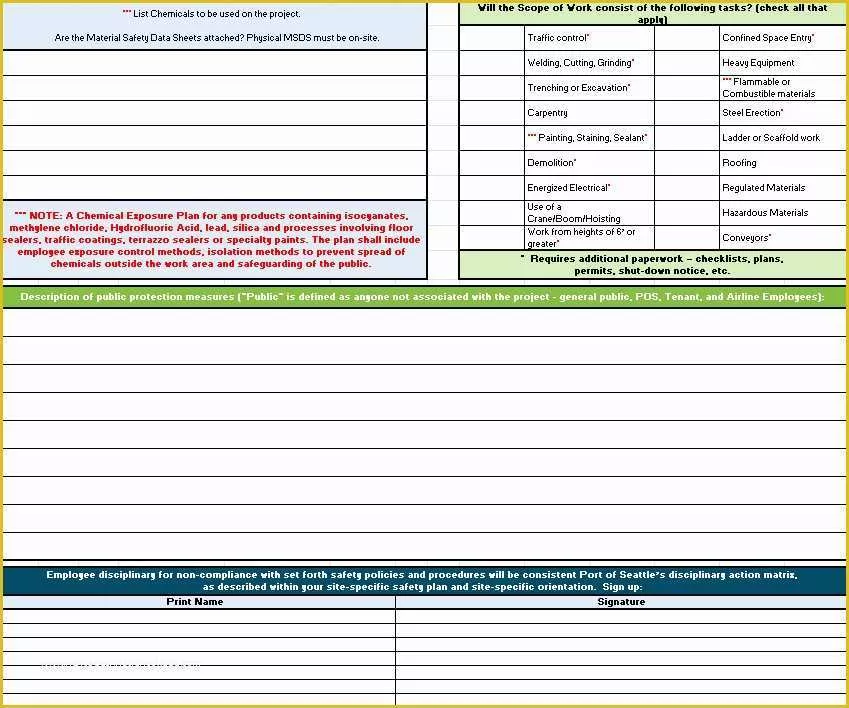Select the Material Safety Data Sheets question
Image resolution: width=849 pixels, height=708 pixels.
217,38
